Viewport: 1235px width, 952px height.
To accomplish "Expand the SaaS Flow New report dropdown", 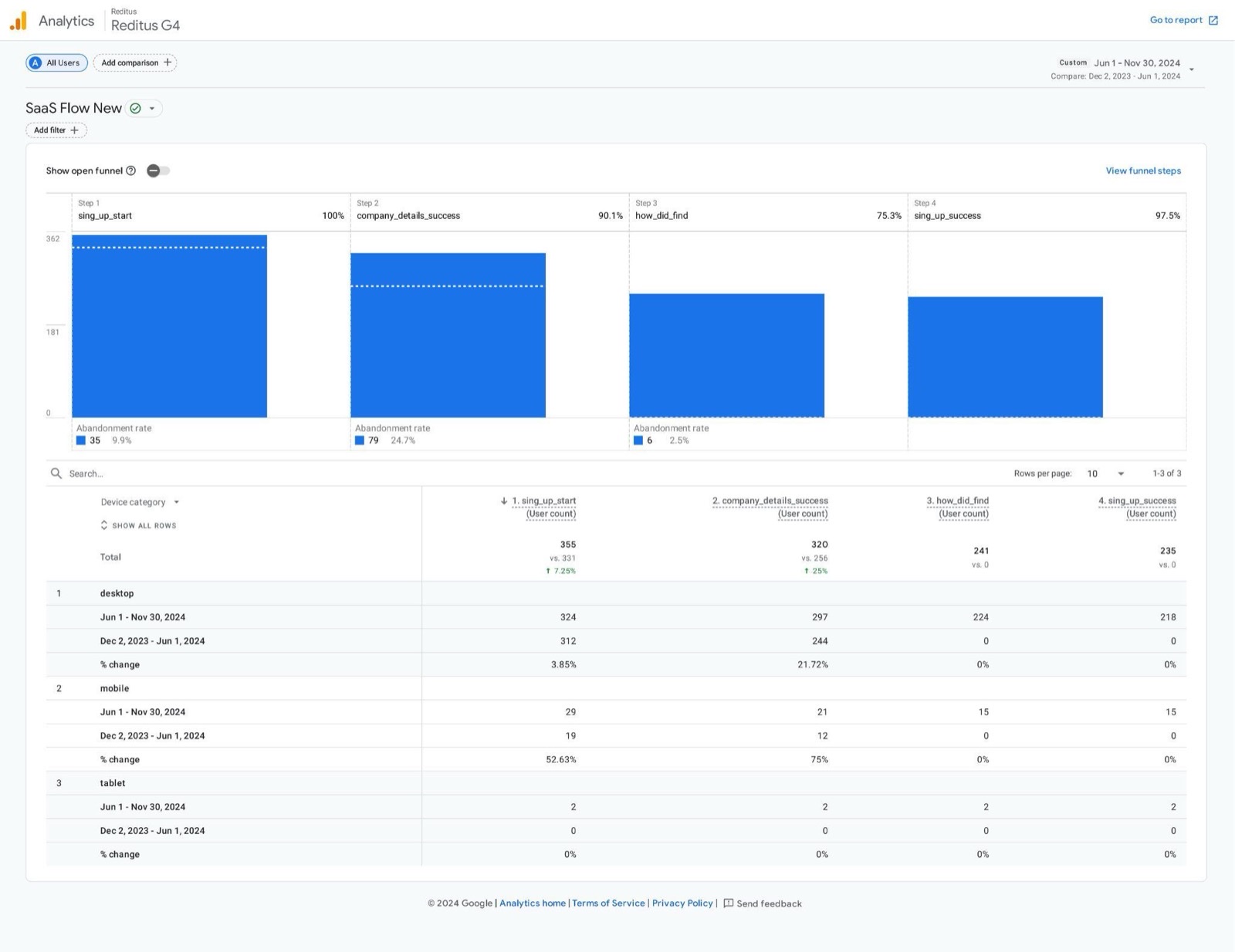I will (x=152, y=108).
